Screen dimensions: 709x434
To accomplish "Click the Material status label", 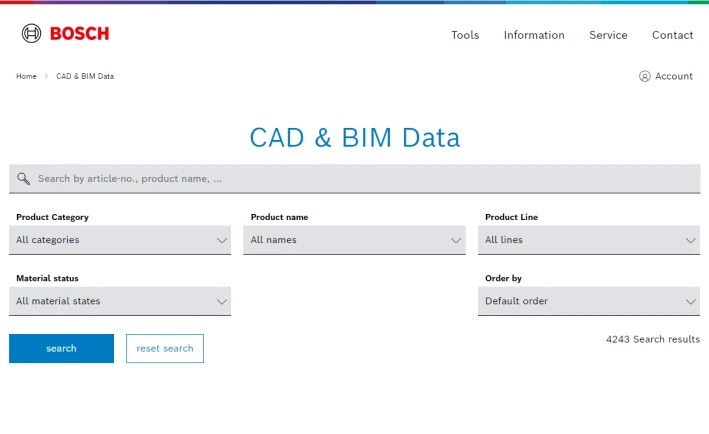I will (x=47, y=278).
